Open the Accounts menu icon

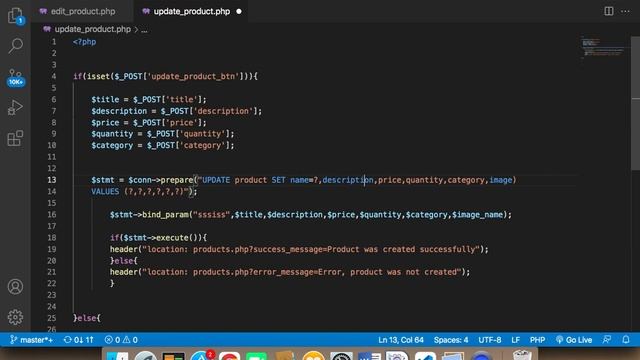(x=16, y=287)
